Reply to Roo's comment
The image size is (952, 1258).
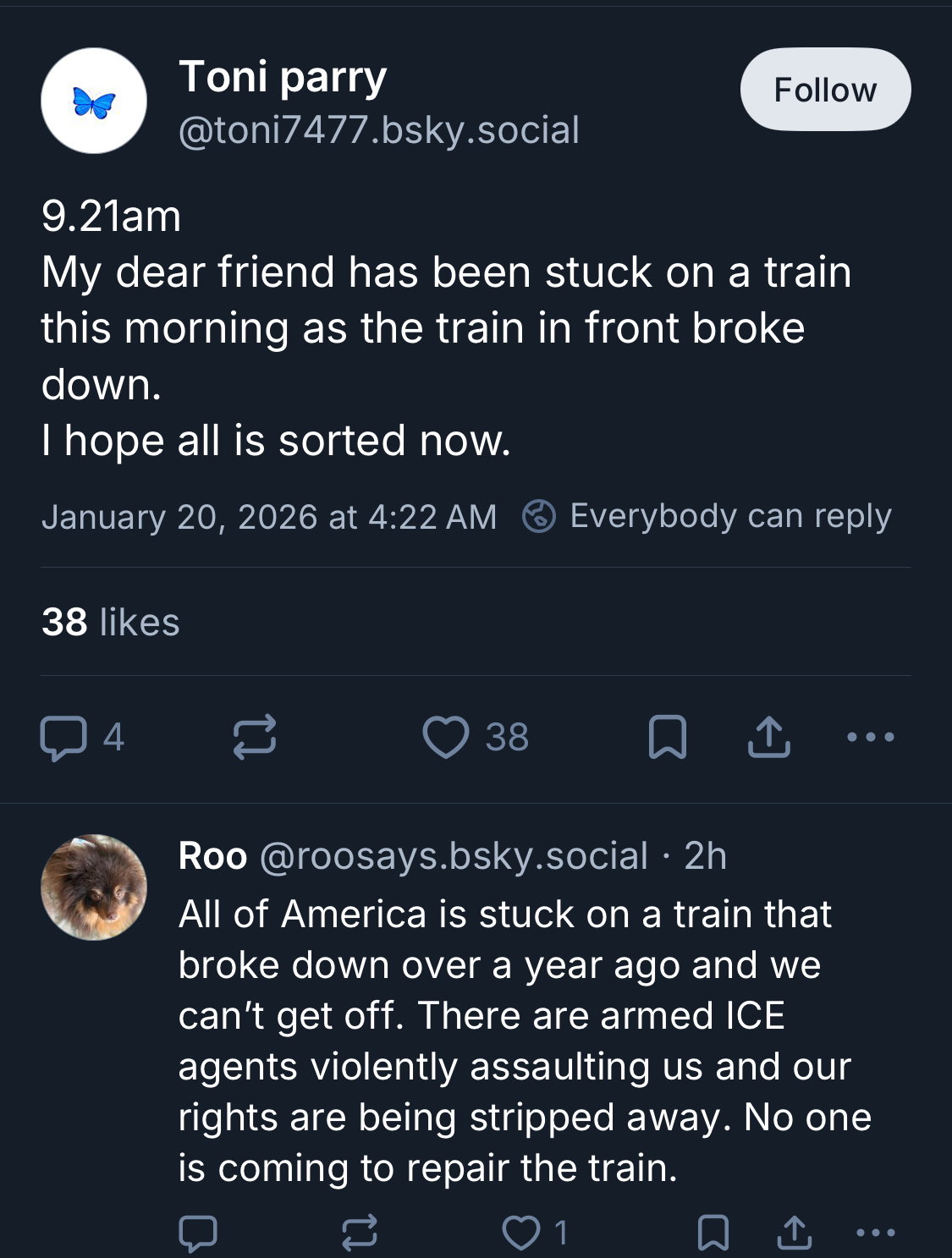point(198,1233)
